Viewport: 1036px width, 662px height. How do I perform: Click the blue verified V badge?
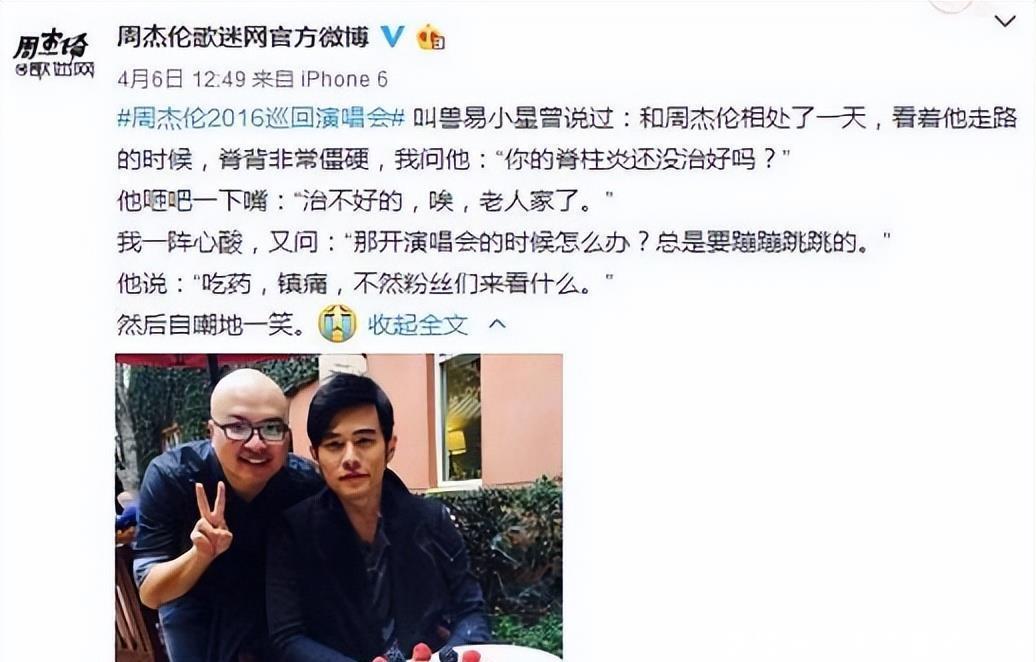[392, 36]
